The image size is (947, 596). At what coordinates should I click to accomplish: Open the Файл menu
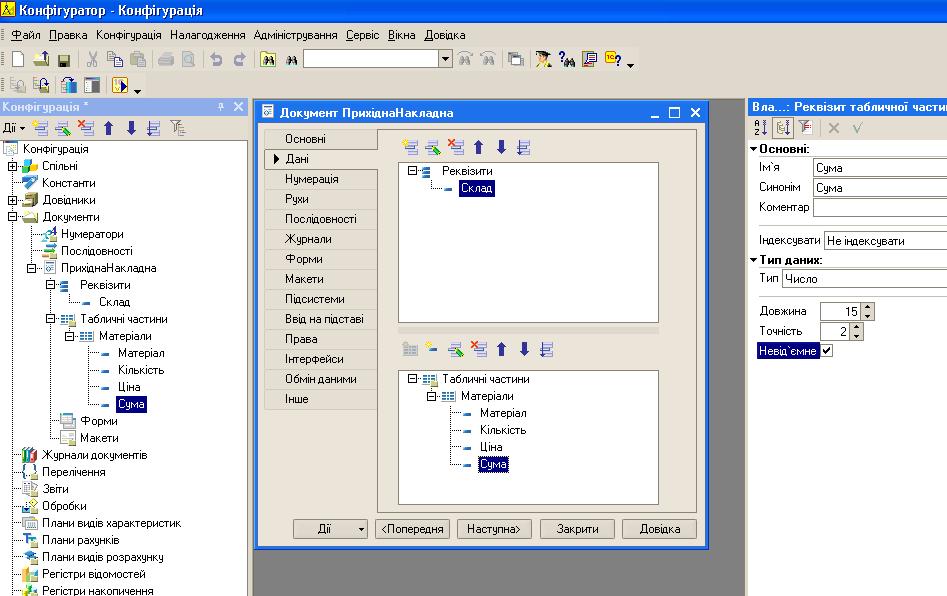coord(26,35)
